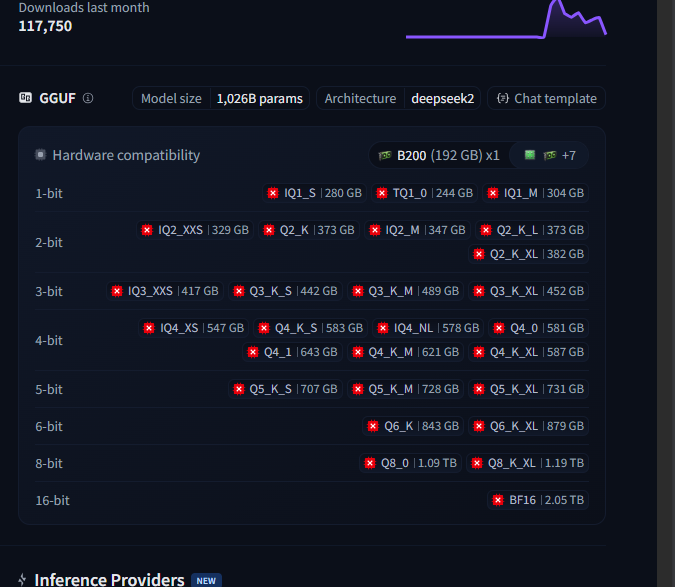The image size is (675, 587).
Task: Click the Inference Providers heading
Action: (x=109, y=580)
